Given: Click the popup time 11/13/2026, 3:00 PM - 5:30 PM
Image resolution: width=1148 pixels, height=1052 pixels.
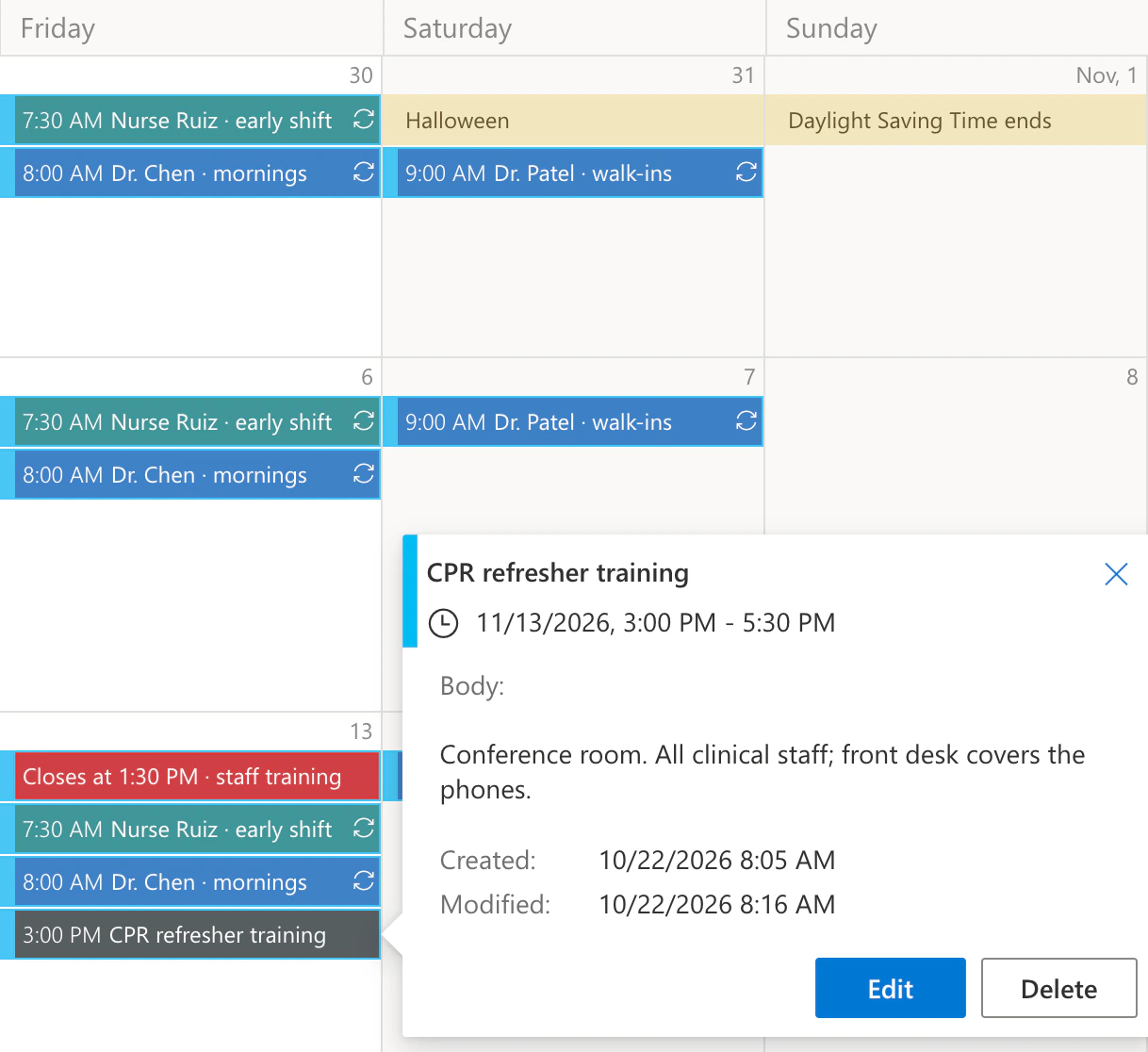Looking at the screenshot, I should pos(656,623).
